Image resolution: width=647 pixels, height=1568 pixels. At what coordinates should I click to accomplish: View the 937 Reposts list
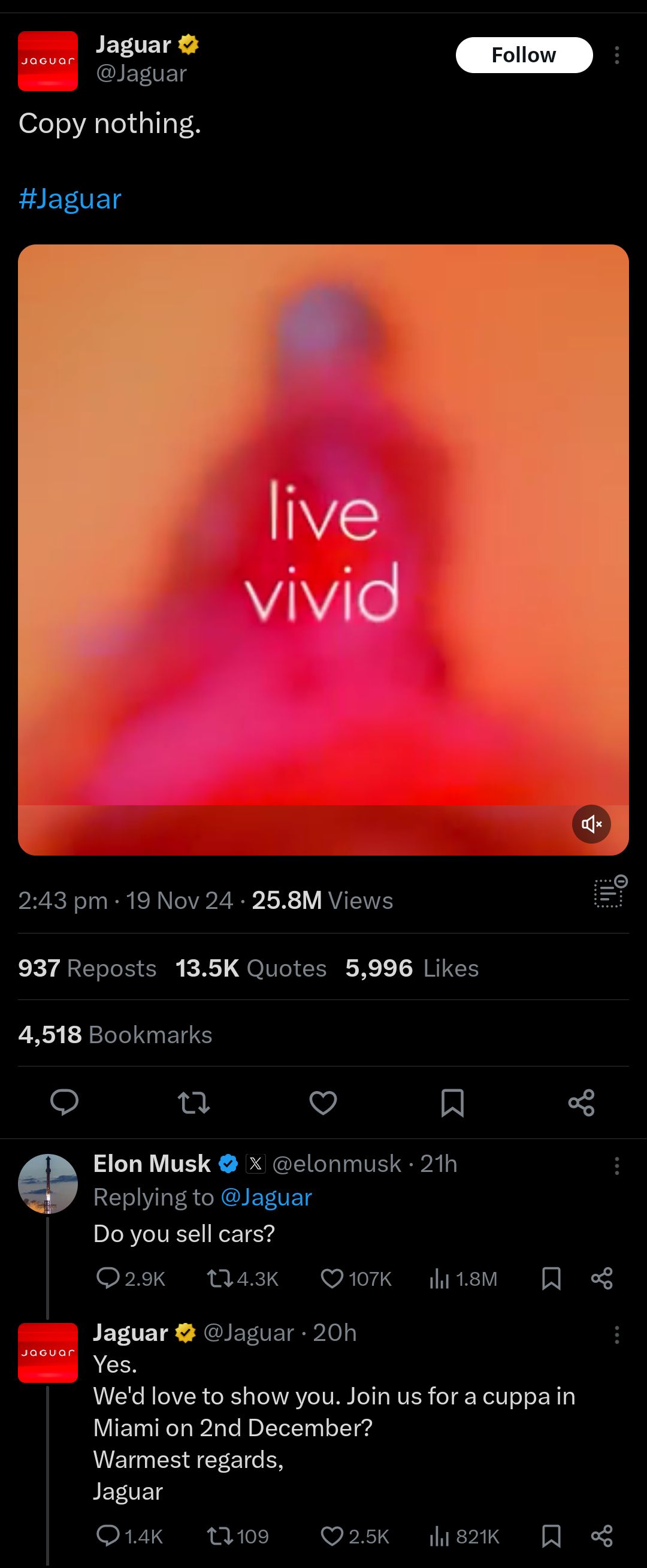(x=87, y=968)
